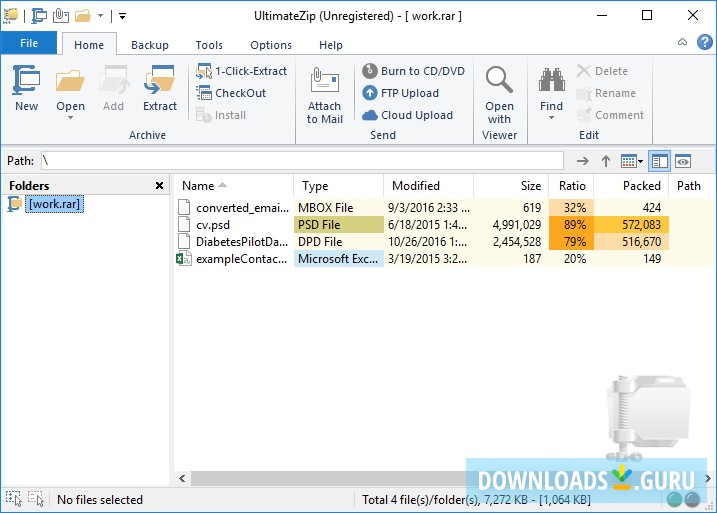Toggle the preview eye pane button
This screenshot has height=513, width=717.
point(683,161)
